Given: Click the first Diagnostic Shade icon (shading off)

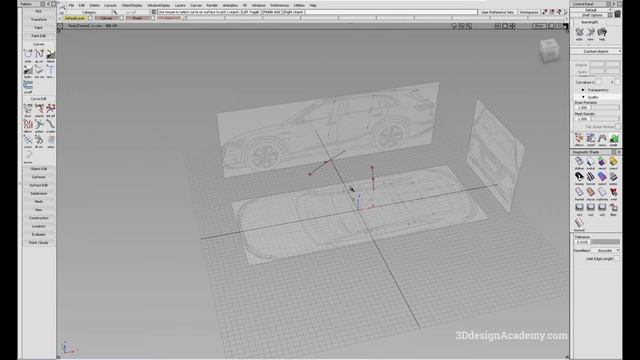Looking at the screenshot, I should click(579, 162).
